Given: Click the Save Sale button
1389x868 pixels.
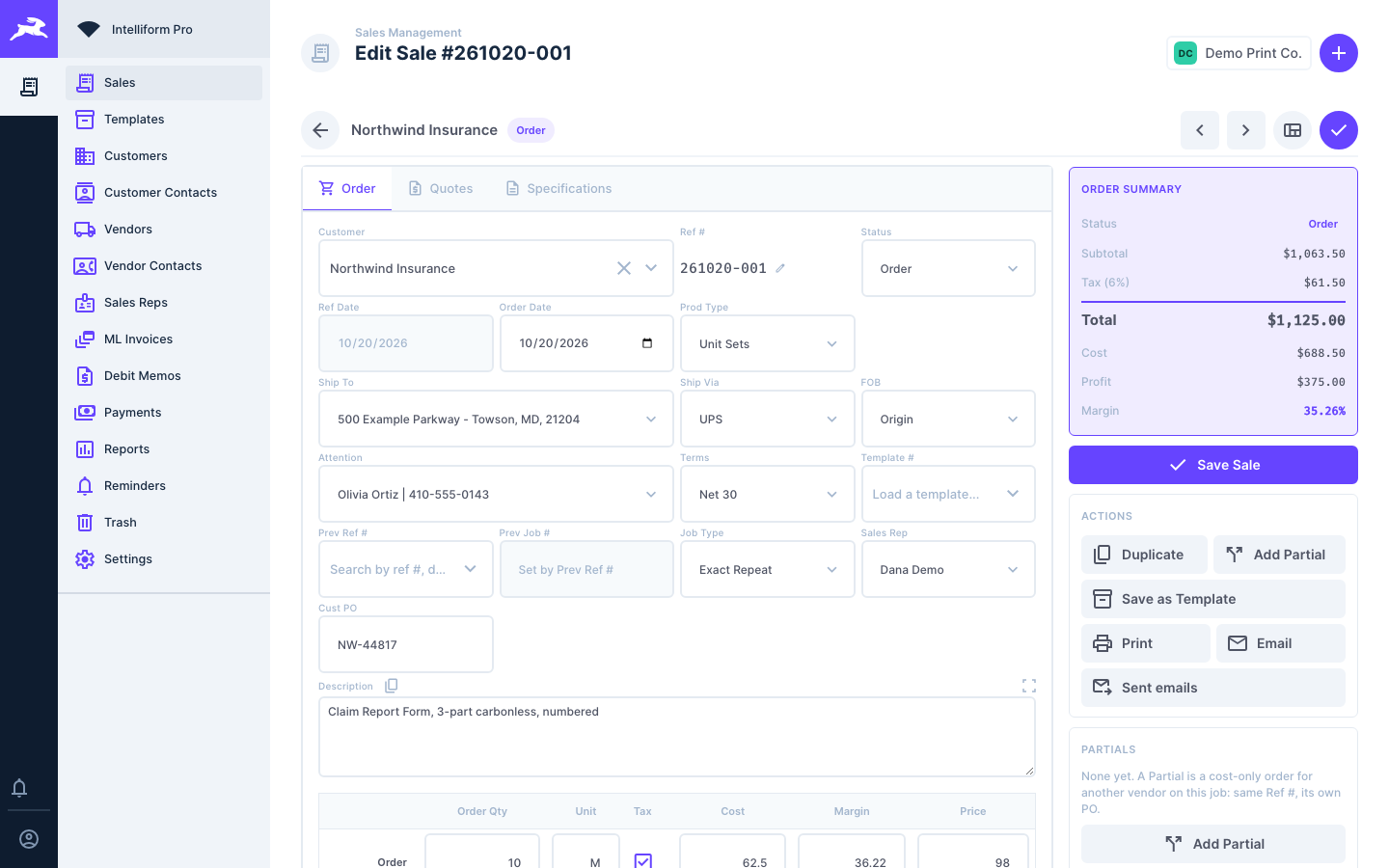Looking at the screenshot, I should click(x=1213, y=465).
